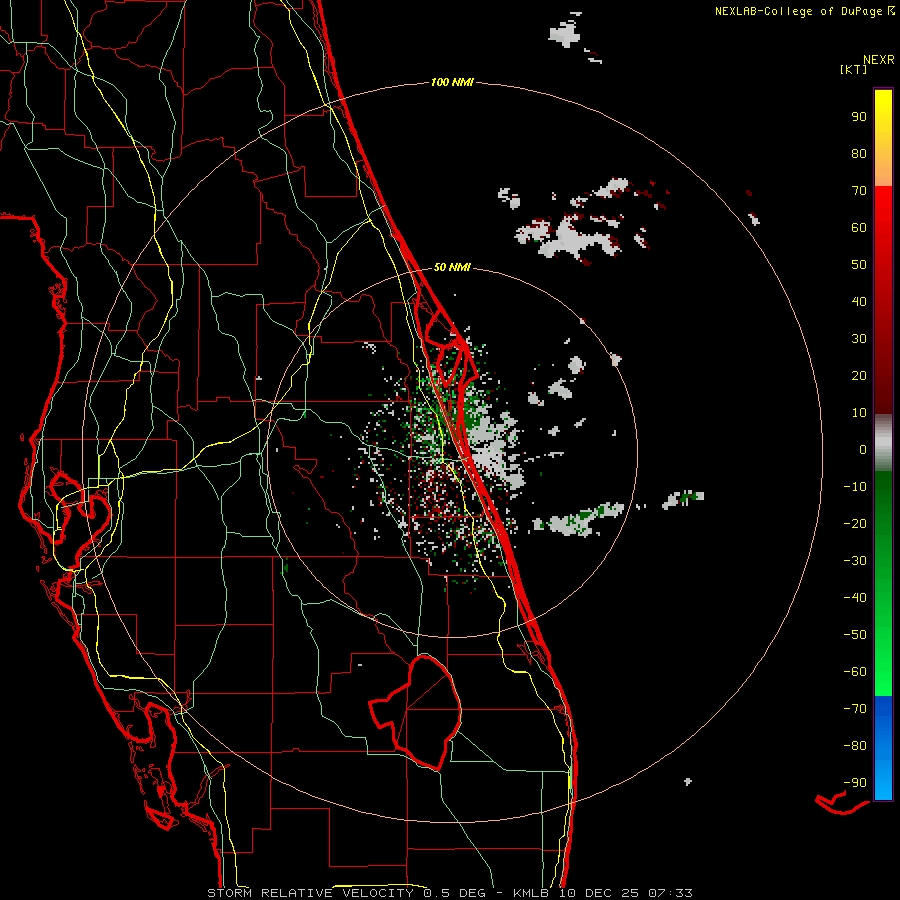Click the NEXR label above the color bar
The image size is (900, 900).
click(879, 59)
